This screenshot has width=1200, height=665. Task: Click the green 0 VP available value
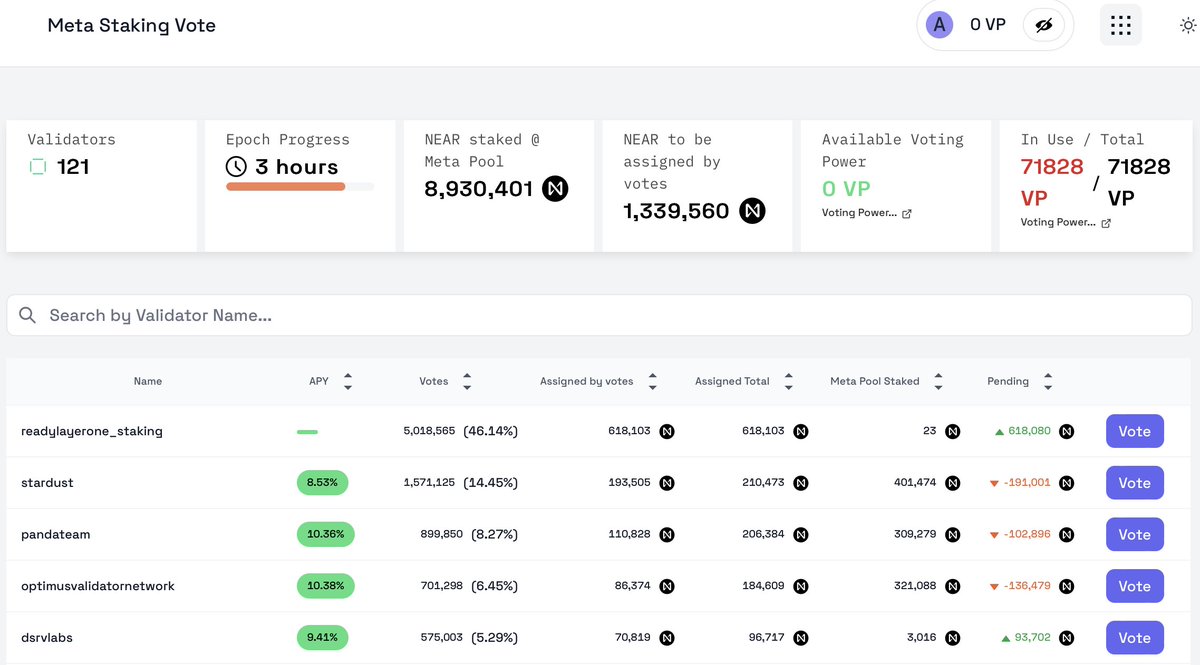846,188
